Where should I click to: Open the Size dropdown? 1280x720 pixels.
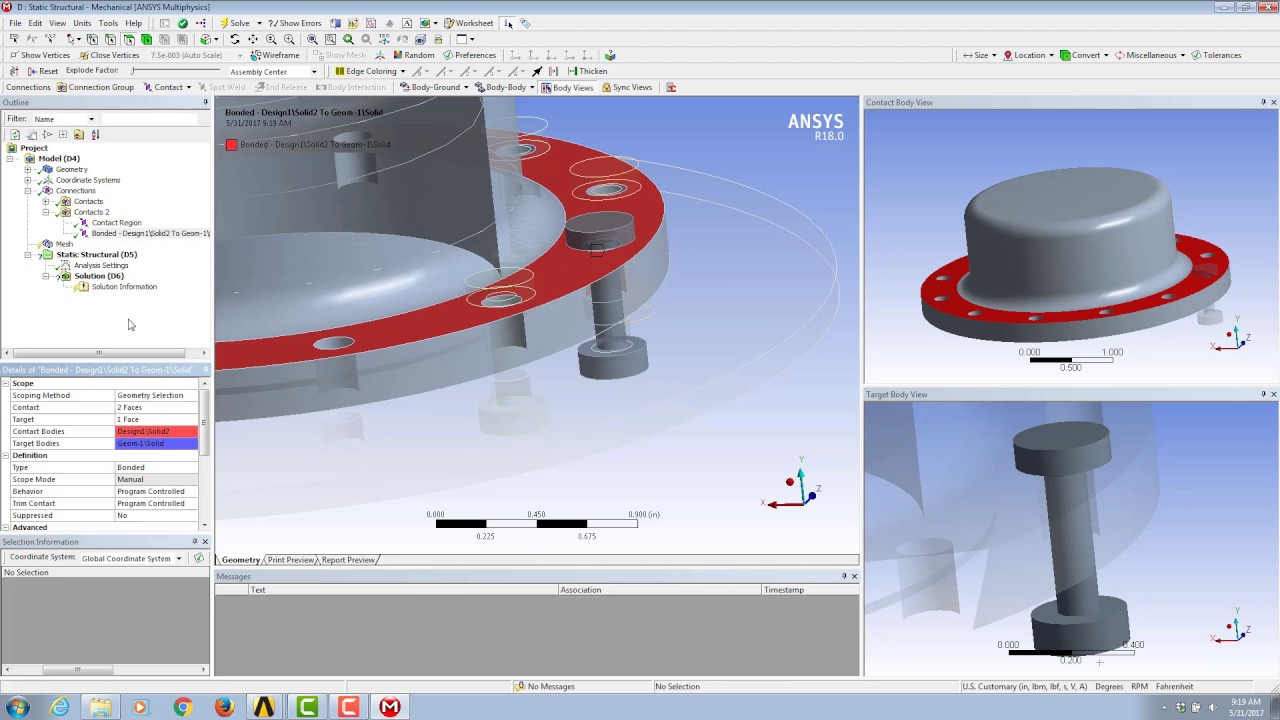(x=980, y=55)
